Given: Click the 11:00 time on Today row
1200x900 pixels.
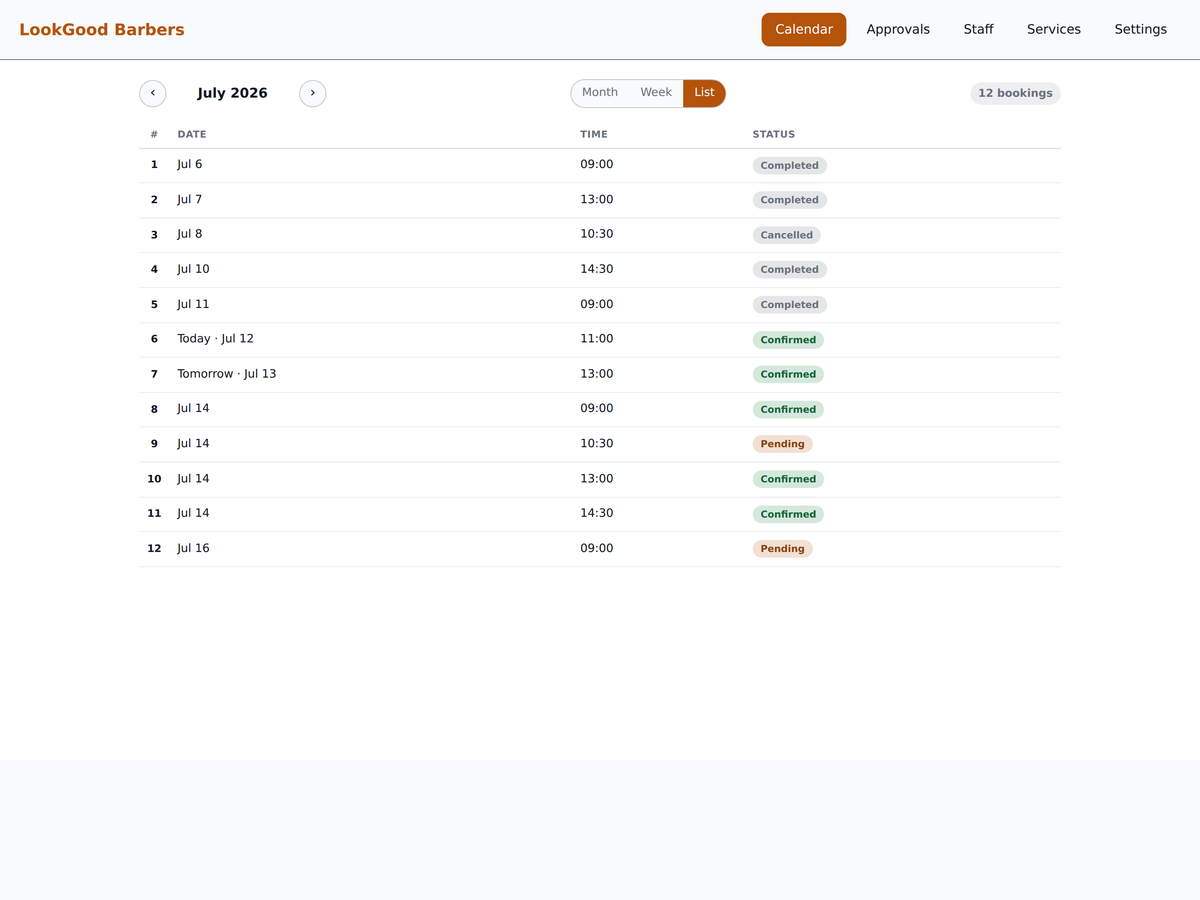Looking at the screenshot, I should (597, 339).
